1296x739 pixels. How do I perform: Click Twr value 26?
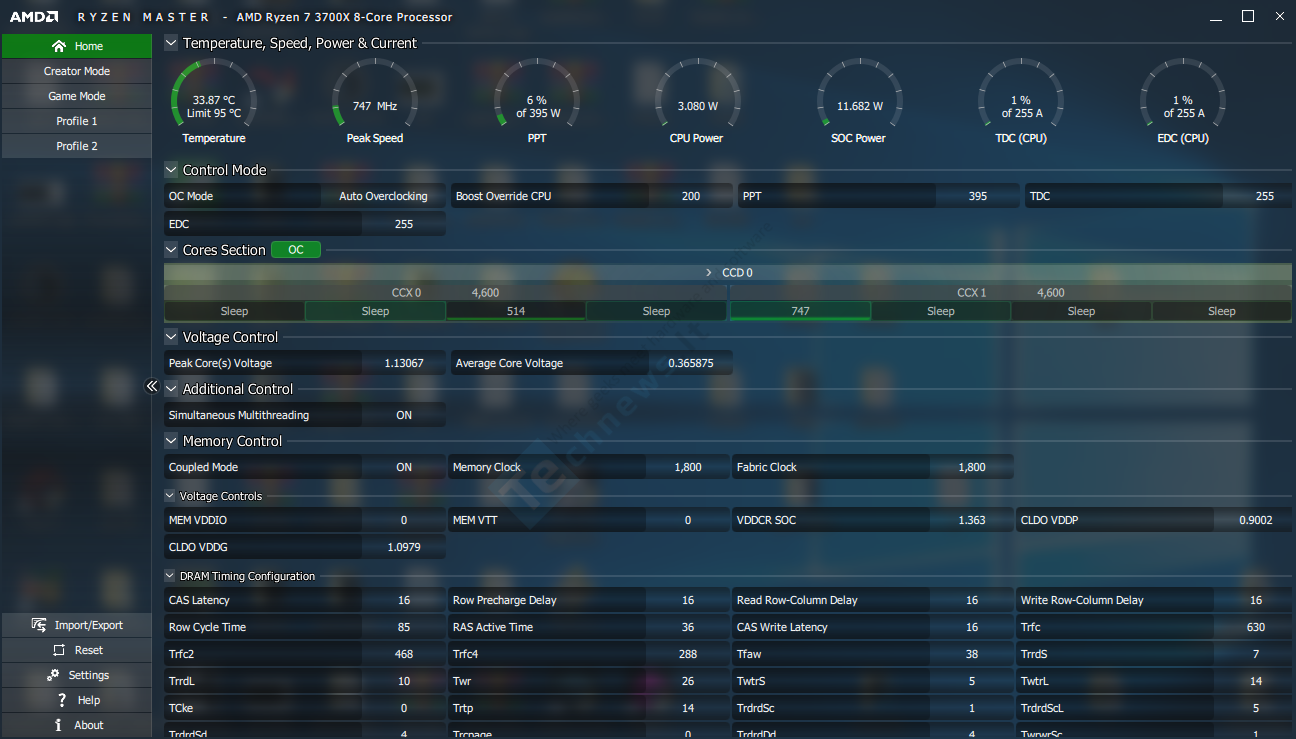[688, 681]
